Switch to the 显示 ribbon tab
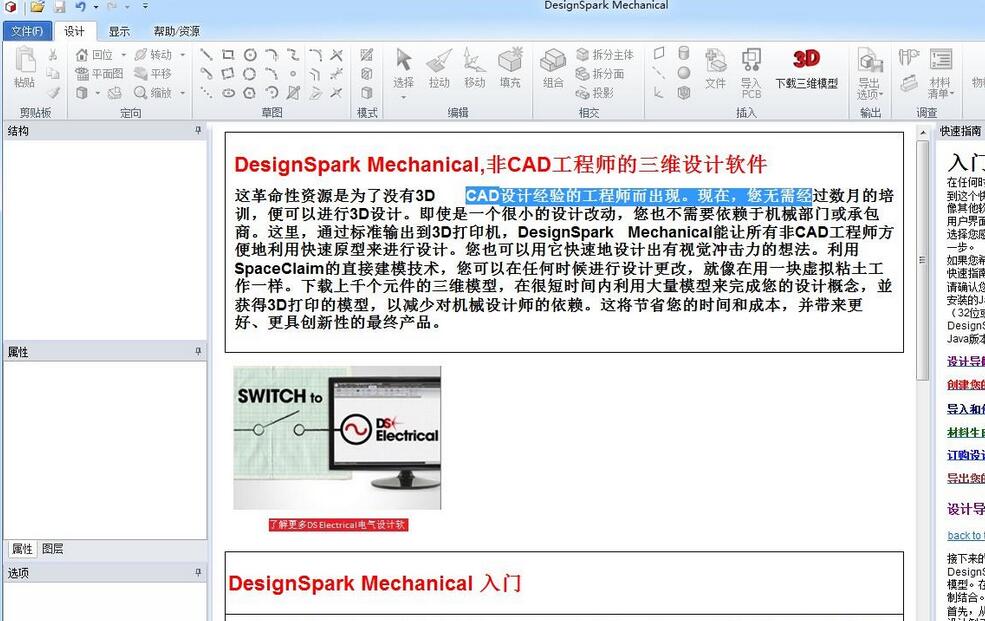The height and width of the screenshot is (621, 985). point(119,31)
